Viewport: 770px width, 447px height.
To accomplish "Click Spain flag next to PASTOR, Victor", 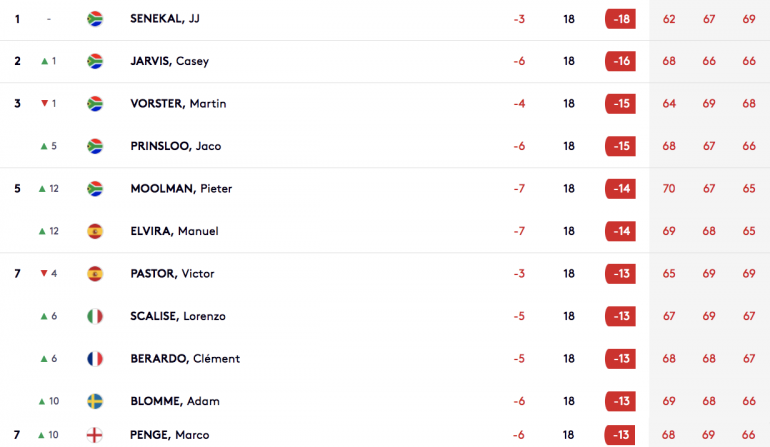I will tap(95, 274).
